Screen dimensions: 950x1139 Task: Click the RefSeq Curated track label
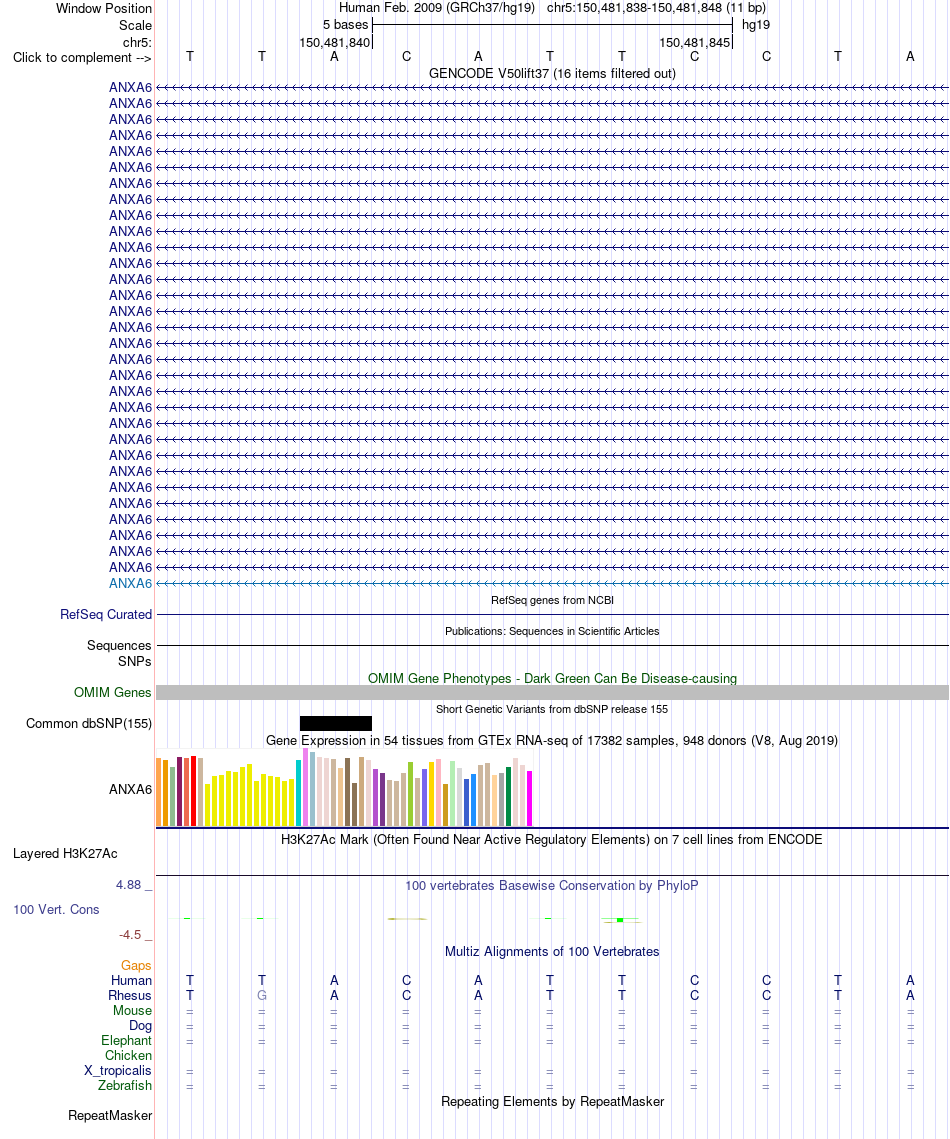pyautogui.click(x=106, y=615)
